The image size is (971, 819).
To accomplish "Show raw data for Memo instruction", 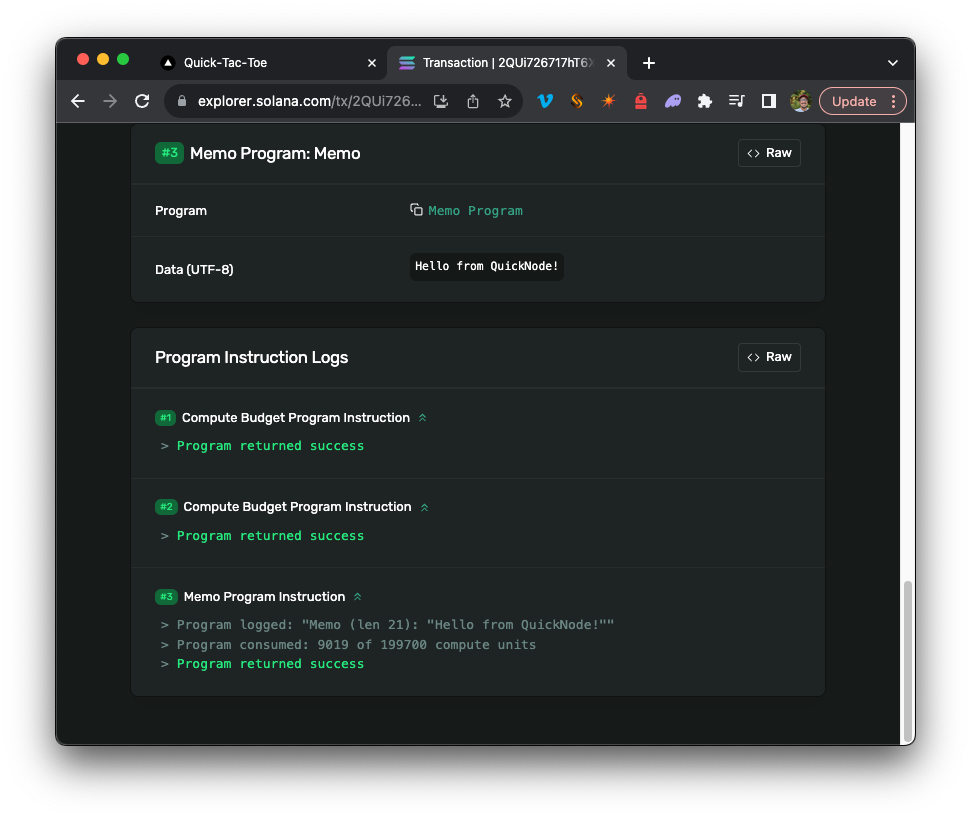I will tap(769, 153).
